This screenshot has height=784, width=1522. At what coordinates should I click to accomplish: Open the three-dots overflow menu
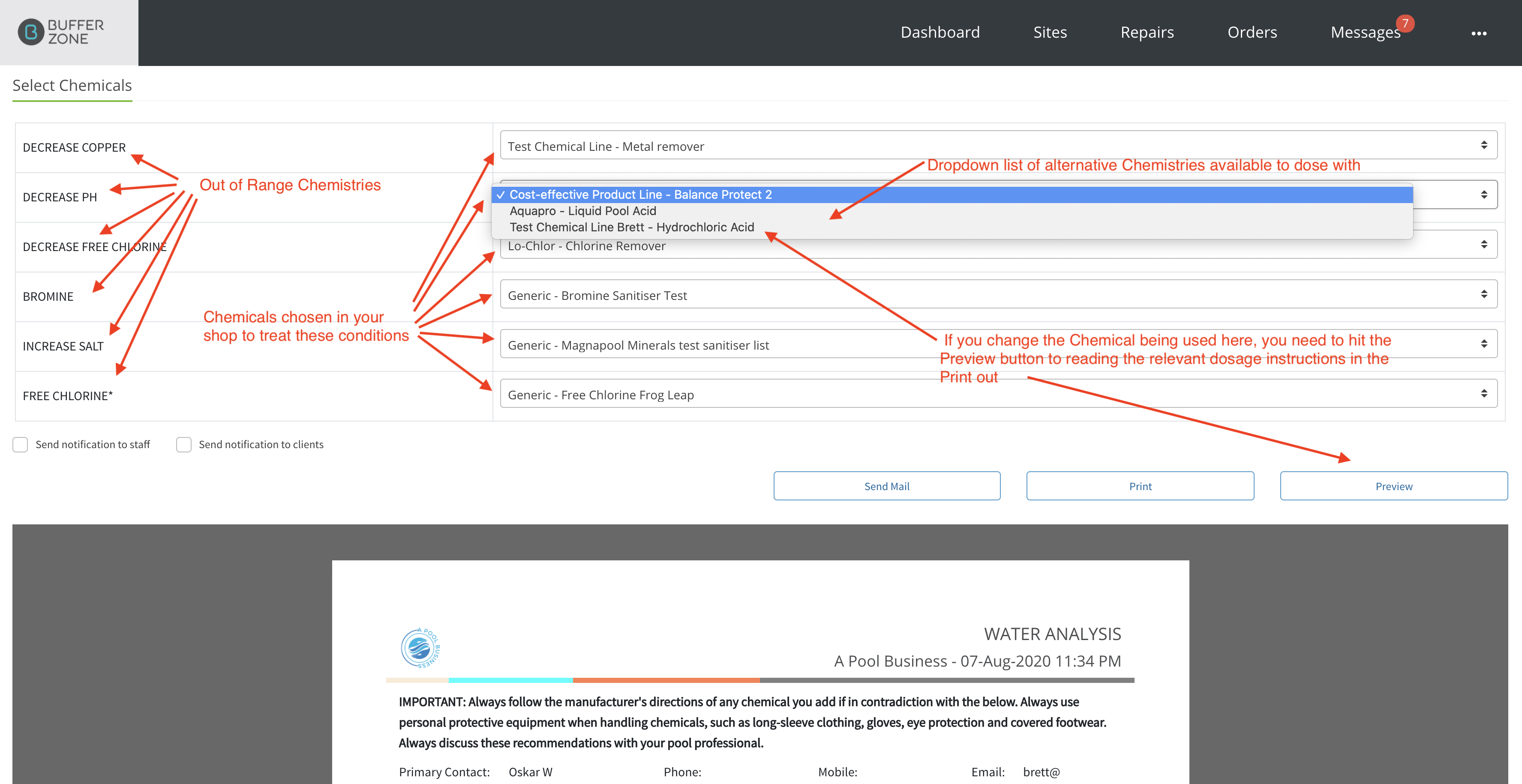1478,33
